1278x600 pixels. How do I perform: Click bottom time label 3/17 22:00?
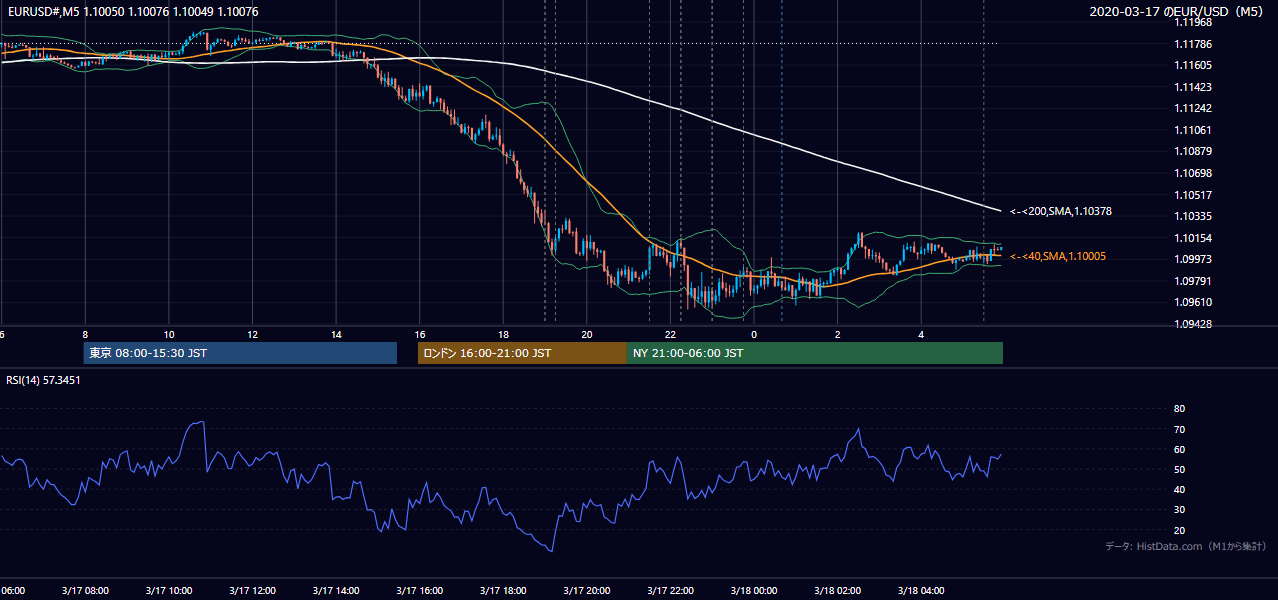click(671, 590)
